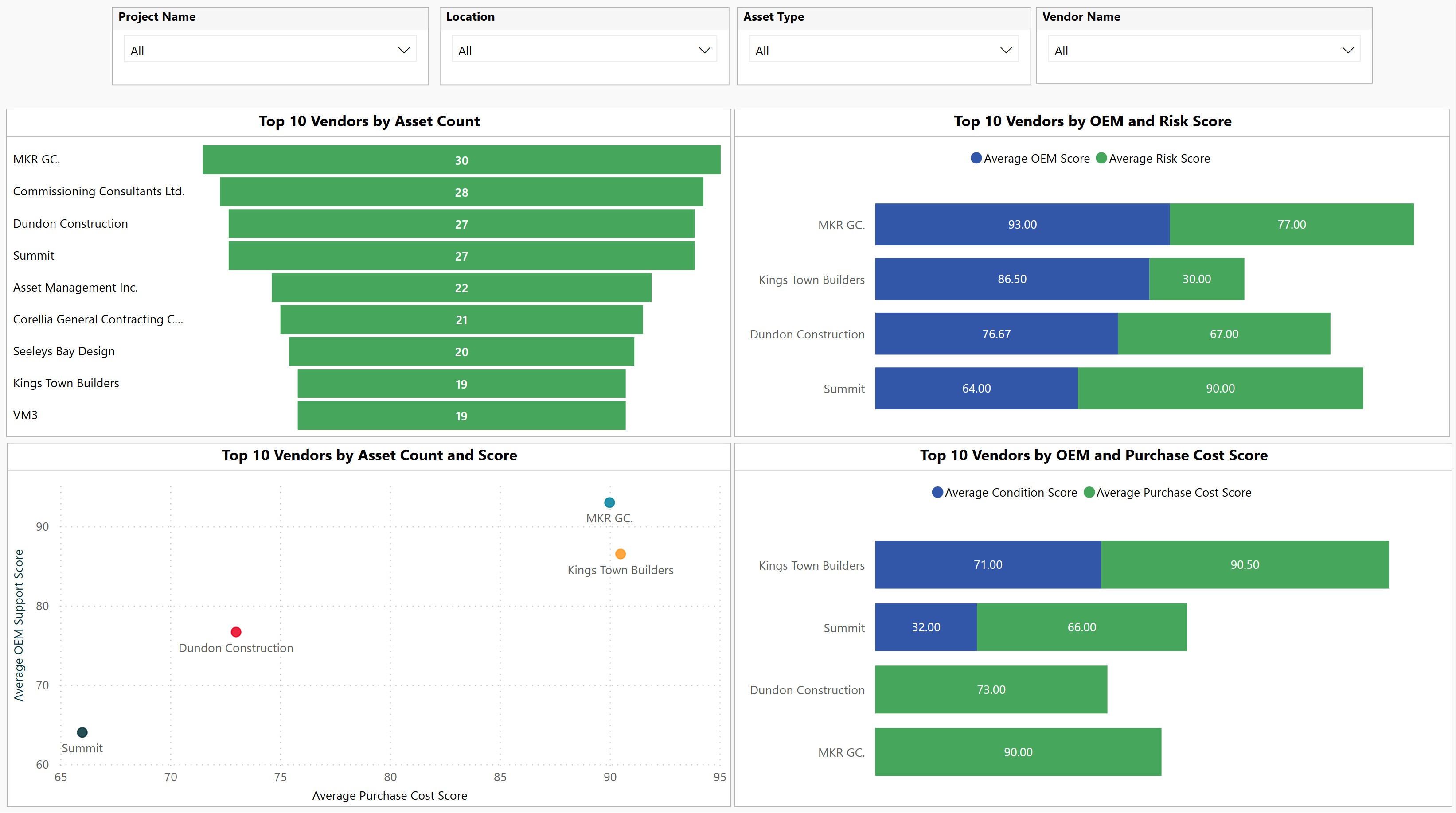Expand the Project Name dropdown chevron
The height and width of the screenshot is (813, 1456).
tap(404, 50)
